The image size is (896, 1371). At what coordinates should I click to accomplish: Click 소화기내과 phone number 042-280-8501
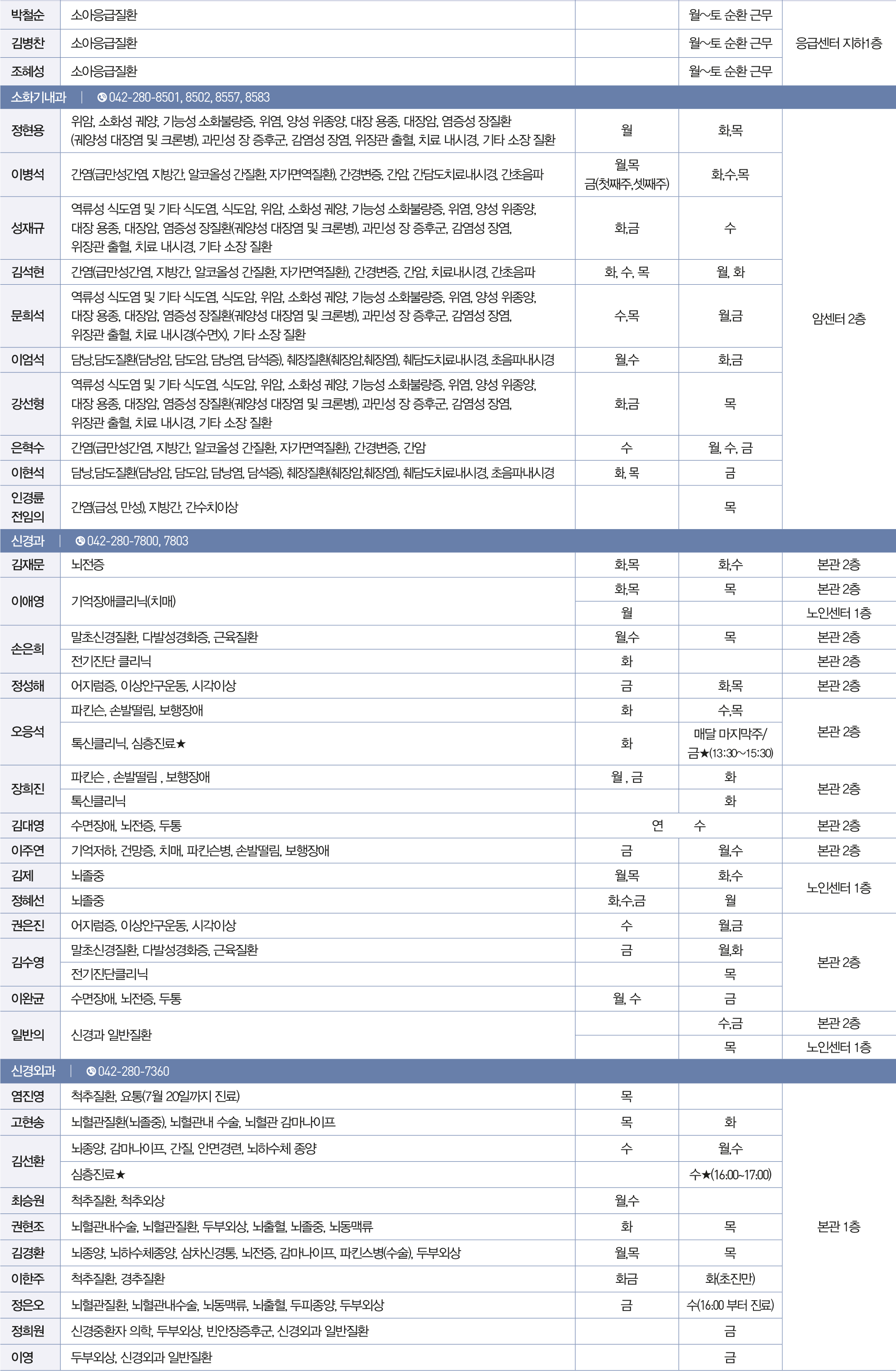coord(144,97)
